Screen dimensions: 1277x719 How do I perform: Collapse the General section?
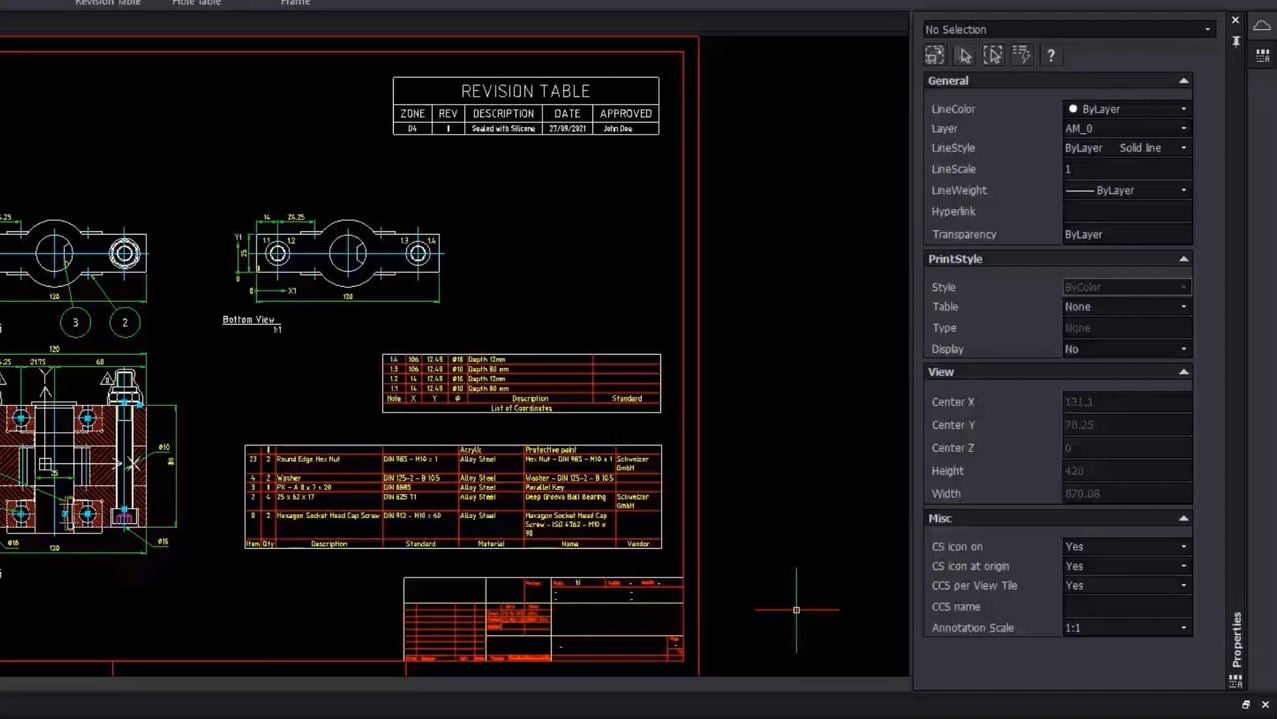click(1183, 80)
